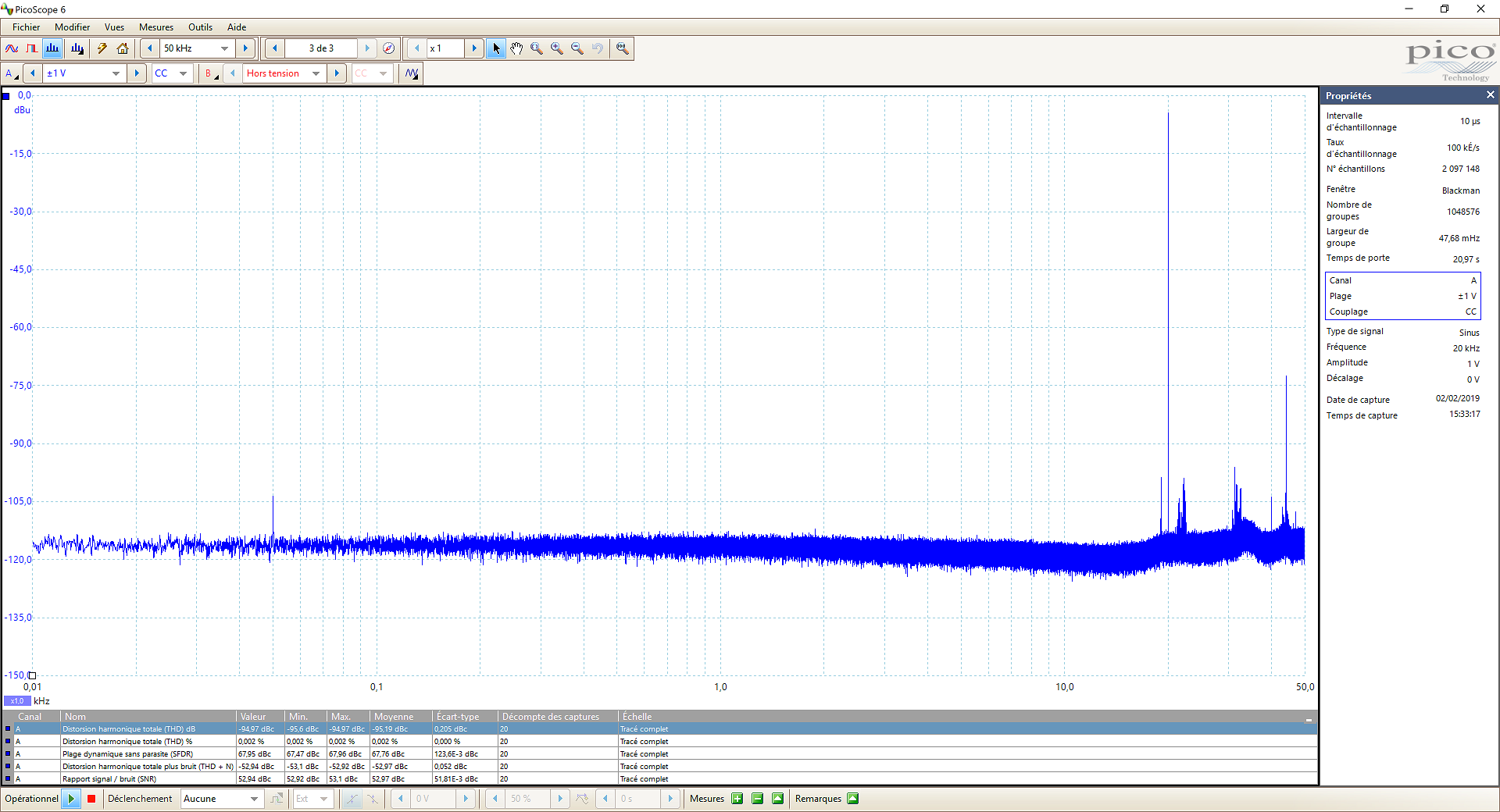This screenshot has width=1500, height=812.
Task: Open the signal generator icon
Action: (412, 73)
